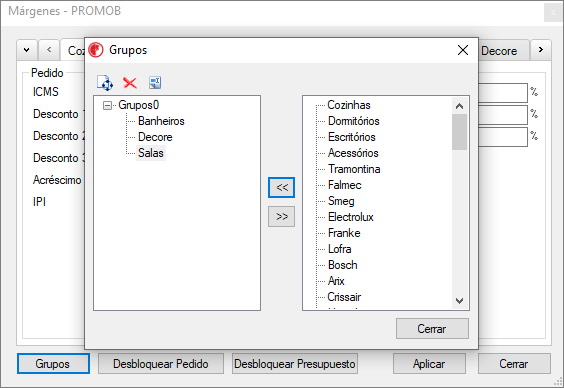The width and height of the screenshot is (564, 388).
Task: Click Cerrar in the Grupos dialog
Action: (x=432, y=329)
